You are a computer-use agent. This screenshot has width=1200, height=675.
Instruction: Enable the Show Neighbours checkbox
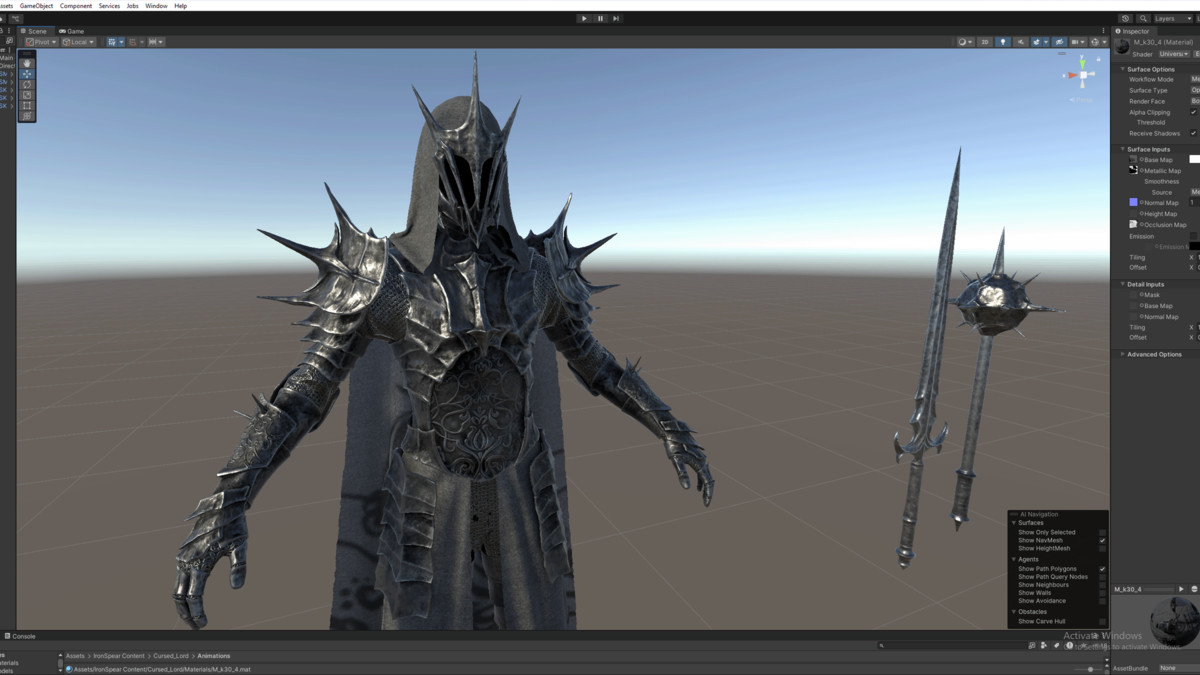click(x=1103, y=585)
